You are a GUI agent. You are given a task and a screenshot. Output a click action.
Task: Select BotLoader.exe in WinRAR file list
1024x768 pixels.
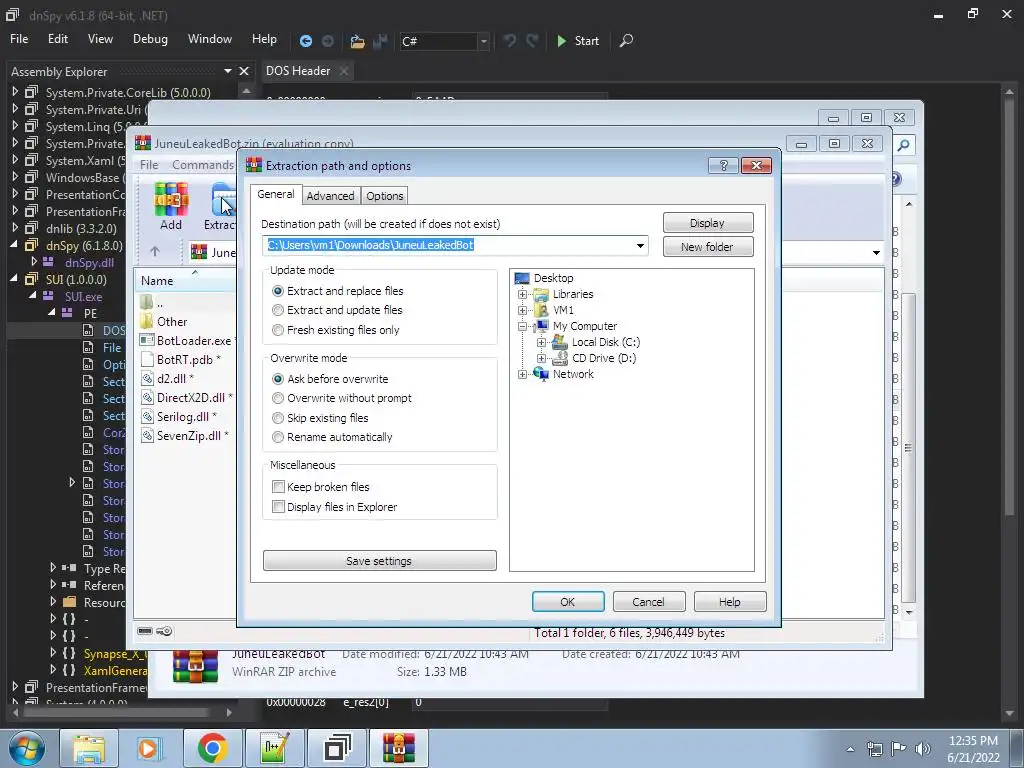(193, 341)
